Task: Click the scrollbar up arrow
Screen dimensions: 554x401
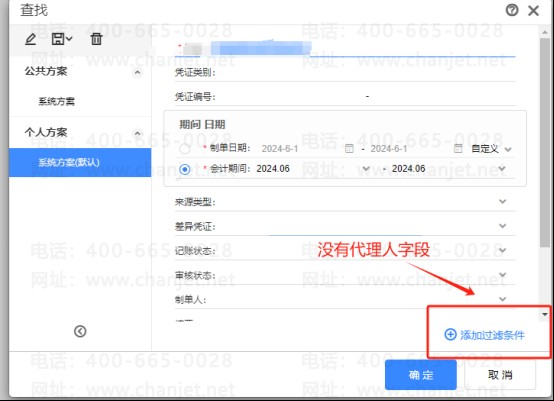Action: [544, 32]
